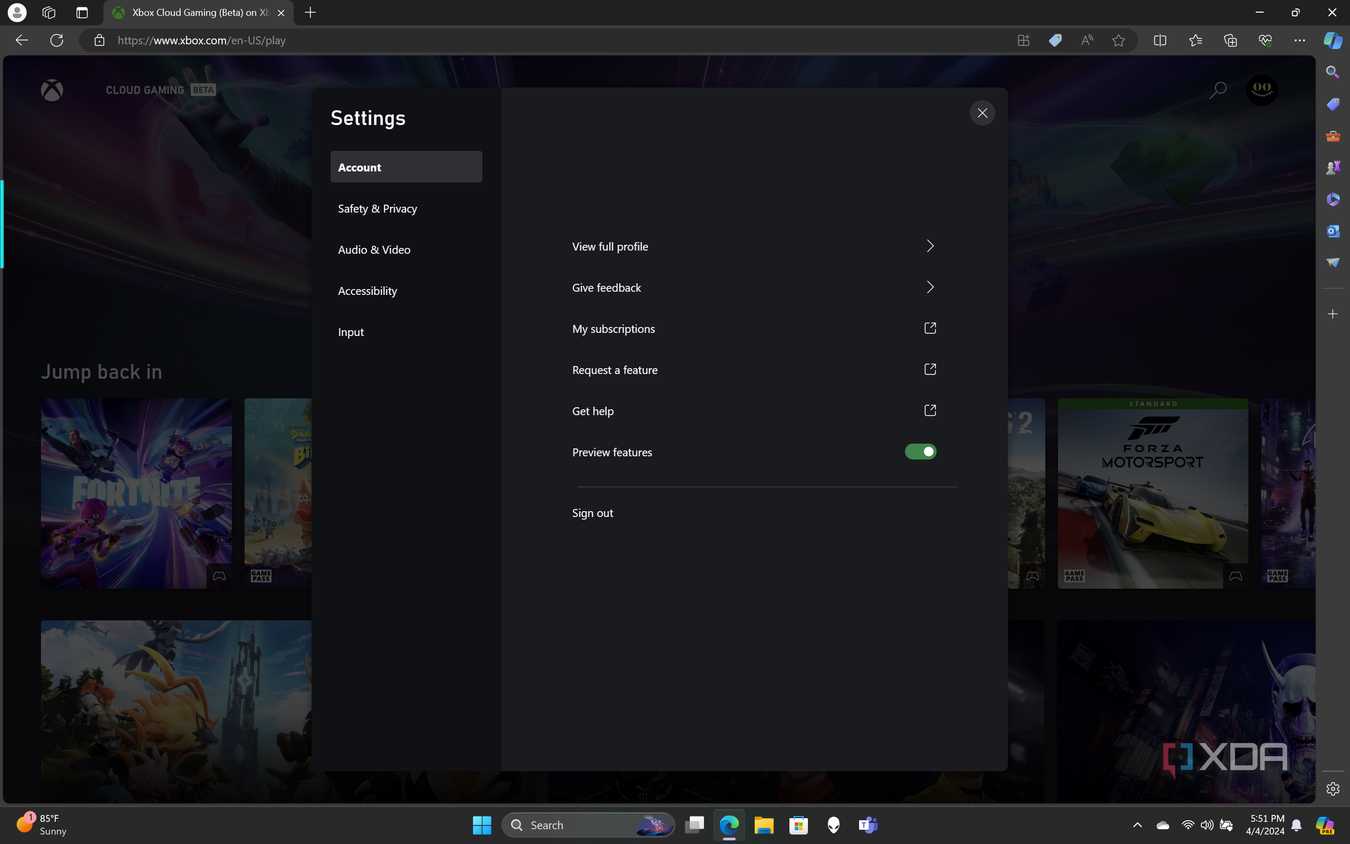The image size is (1350, 844).
Task: Click the Request a feature external link icon
Action: coord(930,369)
